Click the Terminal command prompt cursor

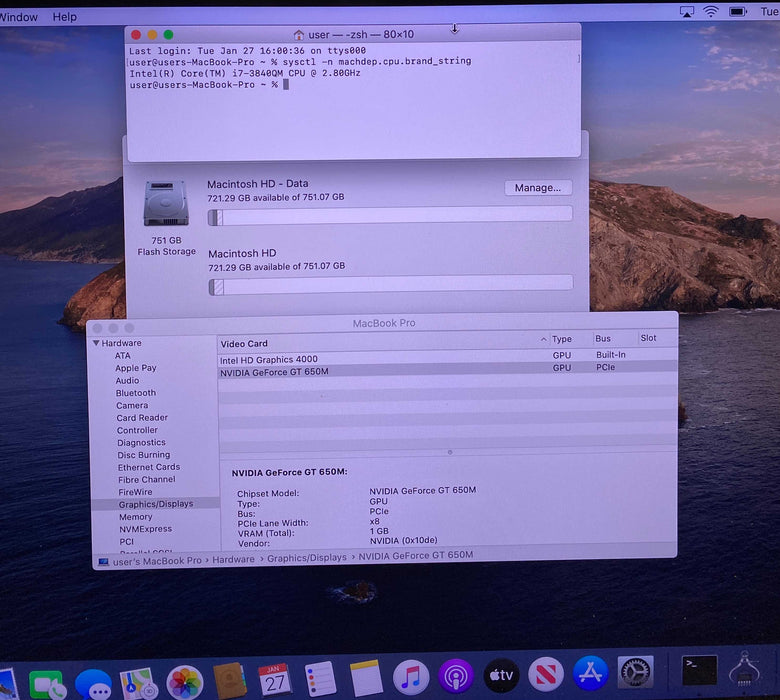[x=286, y=85]
